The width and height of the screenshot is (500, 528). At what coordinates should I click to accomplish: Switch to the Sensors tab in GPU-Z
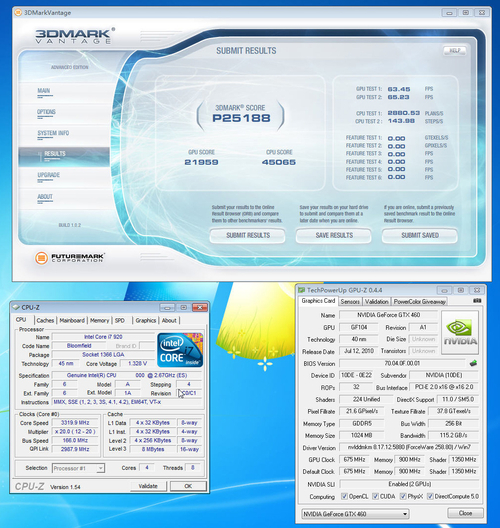point(350,301)
